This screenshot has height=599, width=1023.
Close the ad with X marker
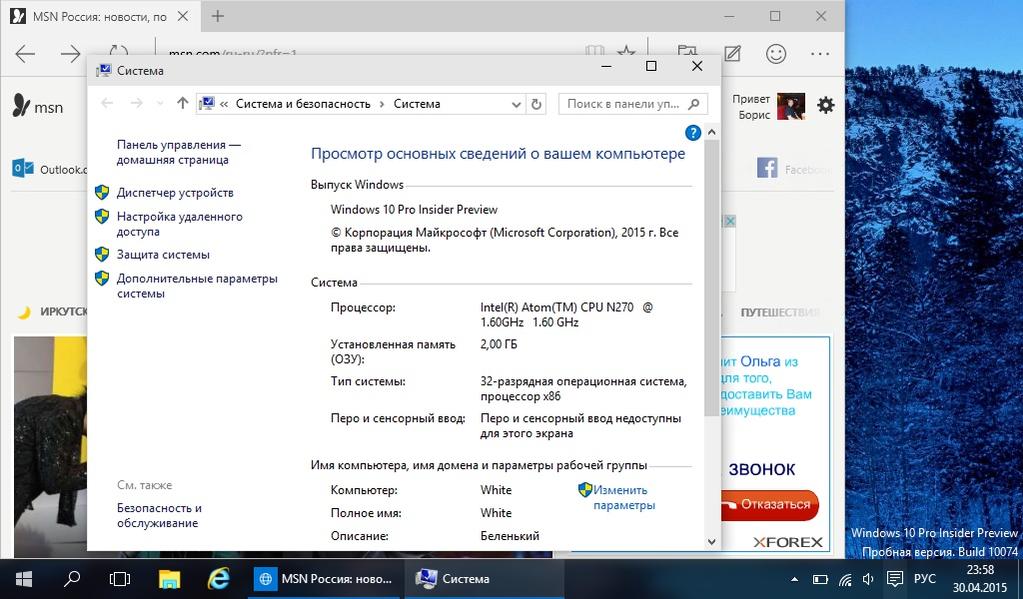click(730, 221)
